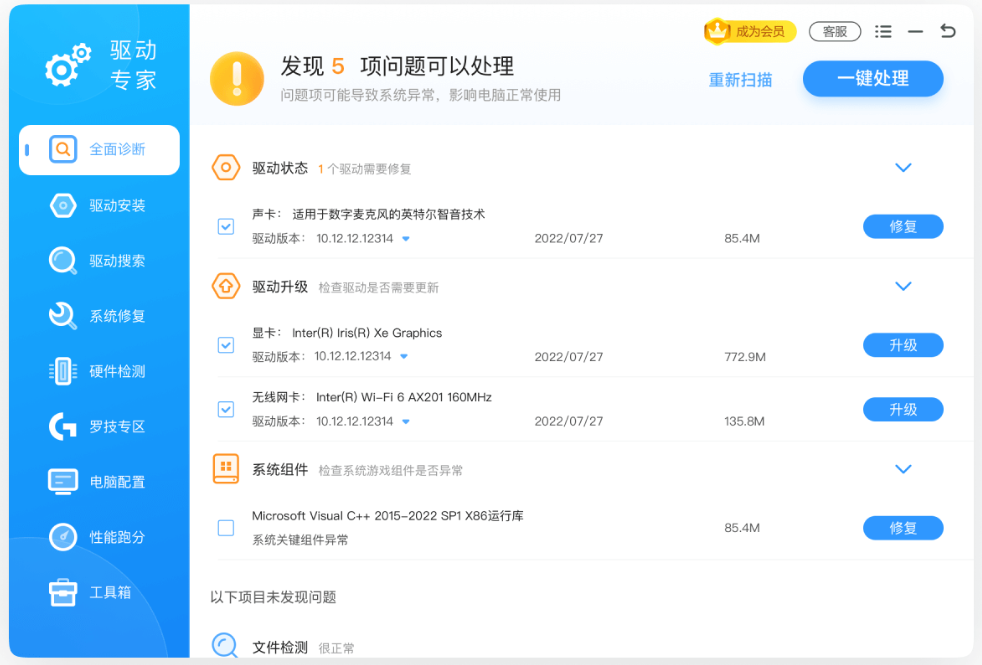This screenshot has width=982, height=665.
Task: Uncheck the 显卡 Iris Xe Graphics checkbox
Action: pos(226,345)
